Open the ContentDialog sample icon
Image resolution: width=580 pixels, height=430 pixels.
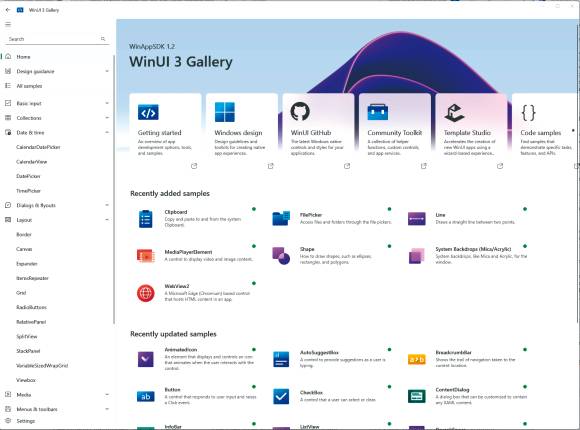point(417,396)
